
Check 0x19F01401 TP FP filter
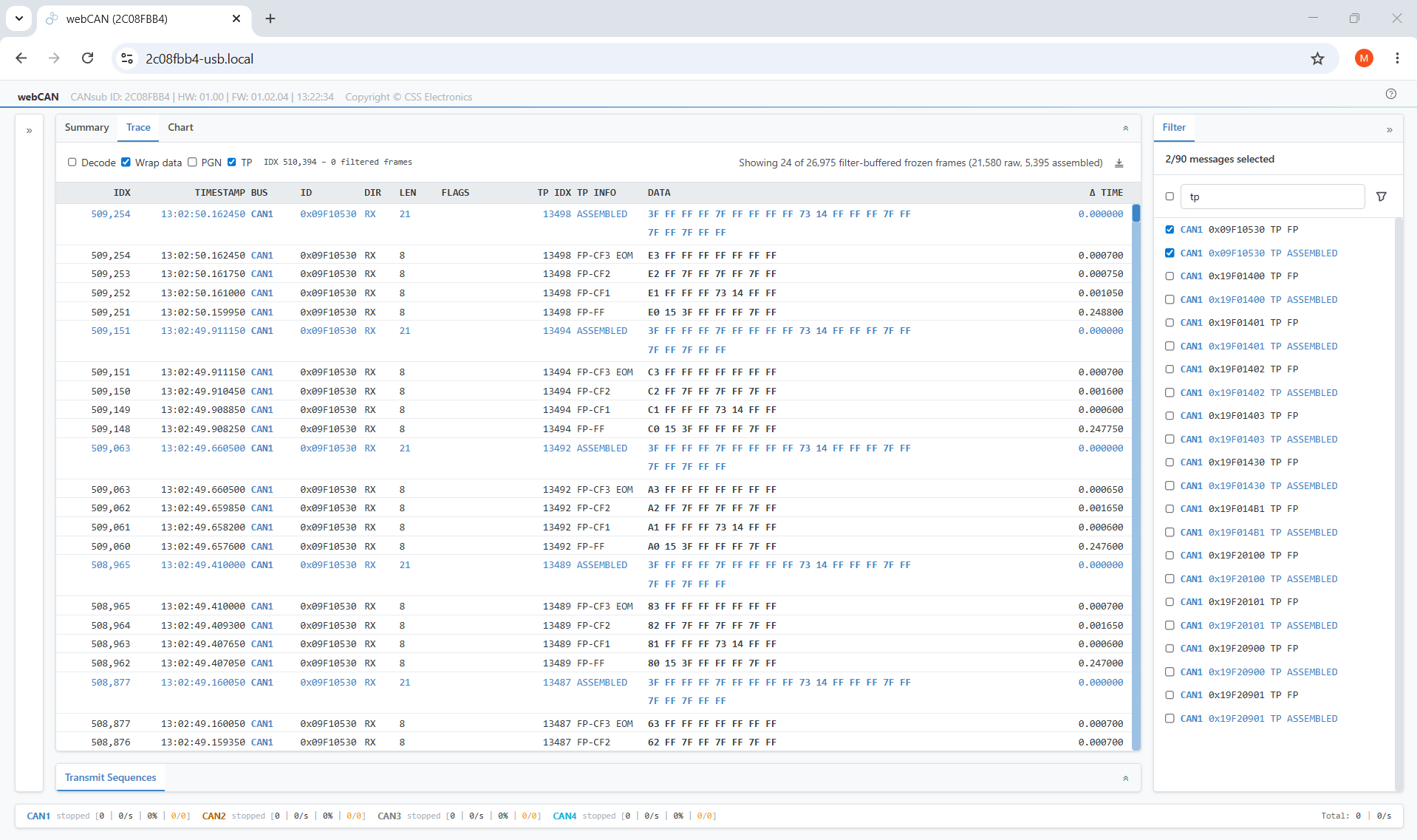[1170, 323]
